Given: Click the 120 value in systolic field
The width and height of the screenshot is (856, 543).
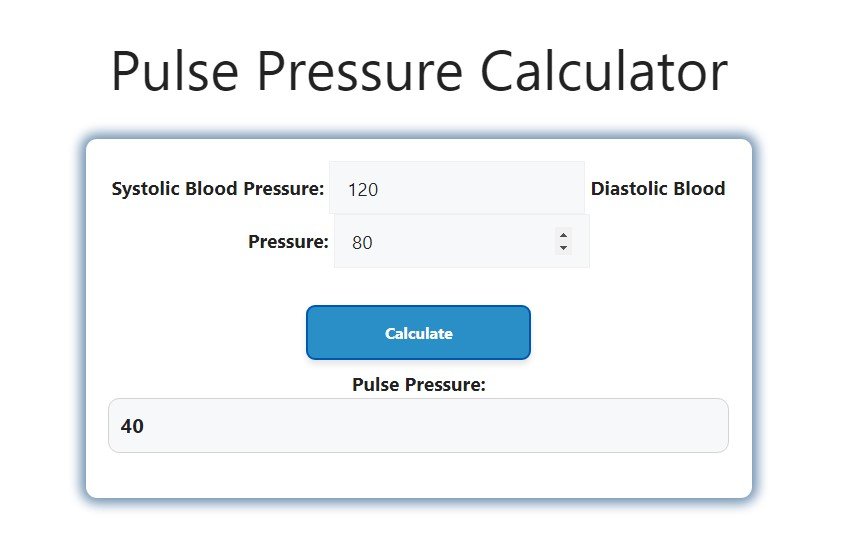Looking at the screenshot, I should coord(363,189).
